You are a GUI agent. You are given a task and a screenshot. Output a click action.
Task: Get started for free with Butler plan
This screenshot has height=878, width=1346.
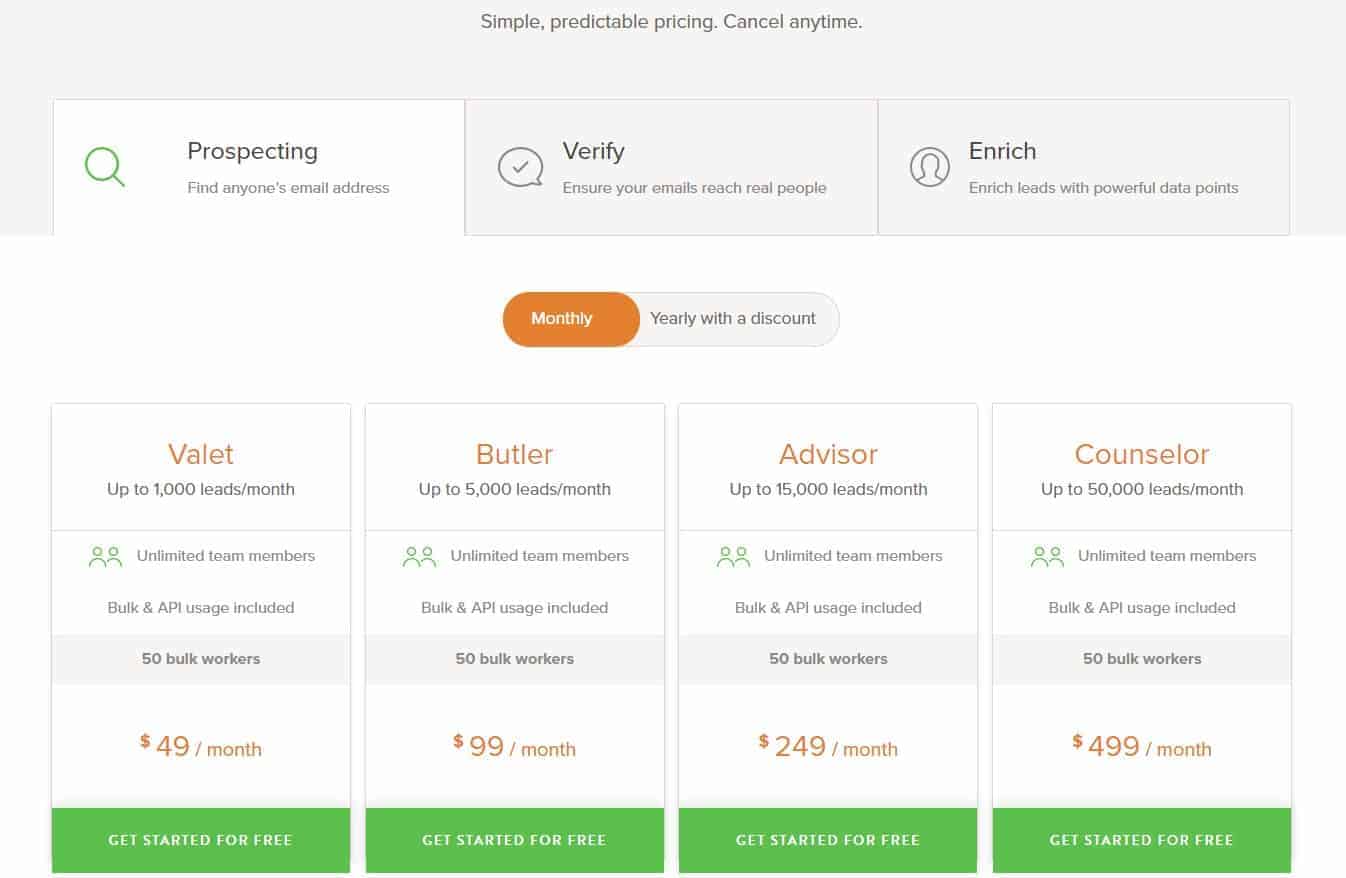click(x=515, y=840)
